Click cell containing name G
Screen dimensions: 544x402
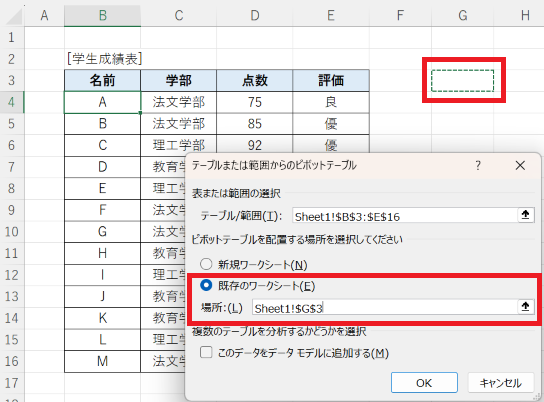tap(102, 232)
